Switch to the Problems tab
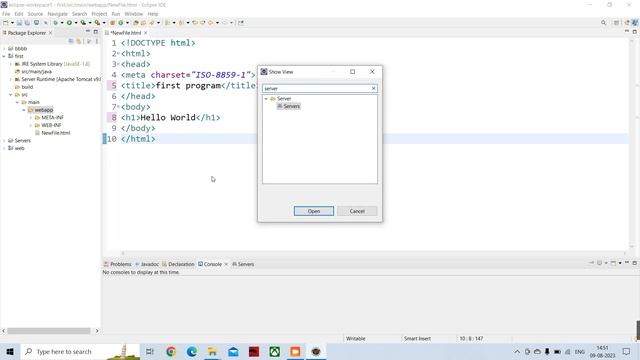This screenshot has width=640, height=360. 118,264
